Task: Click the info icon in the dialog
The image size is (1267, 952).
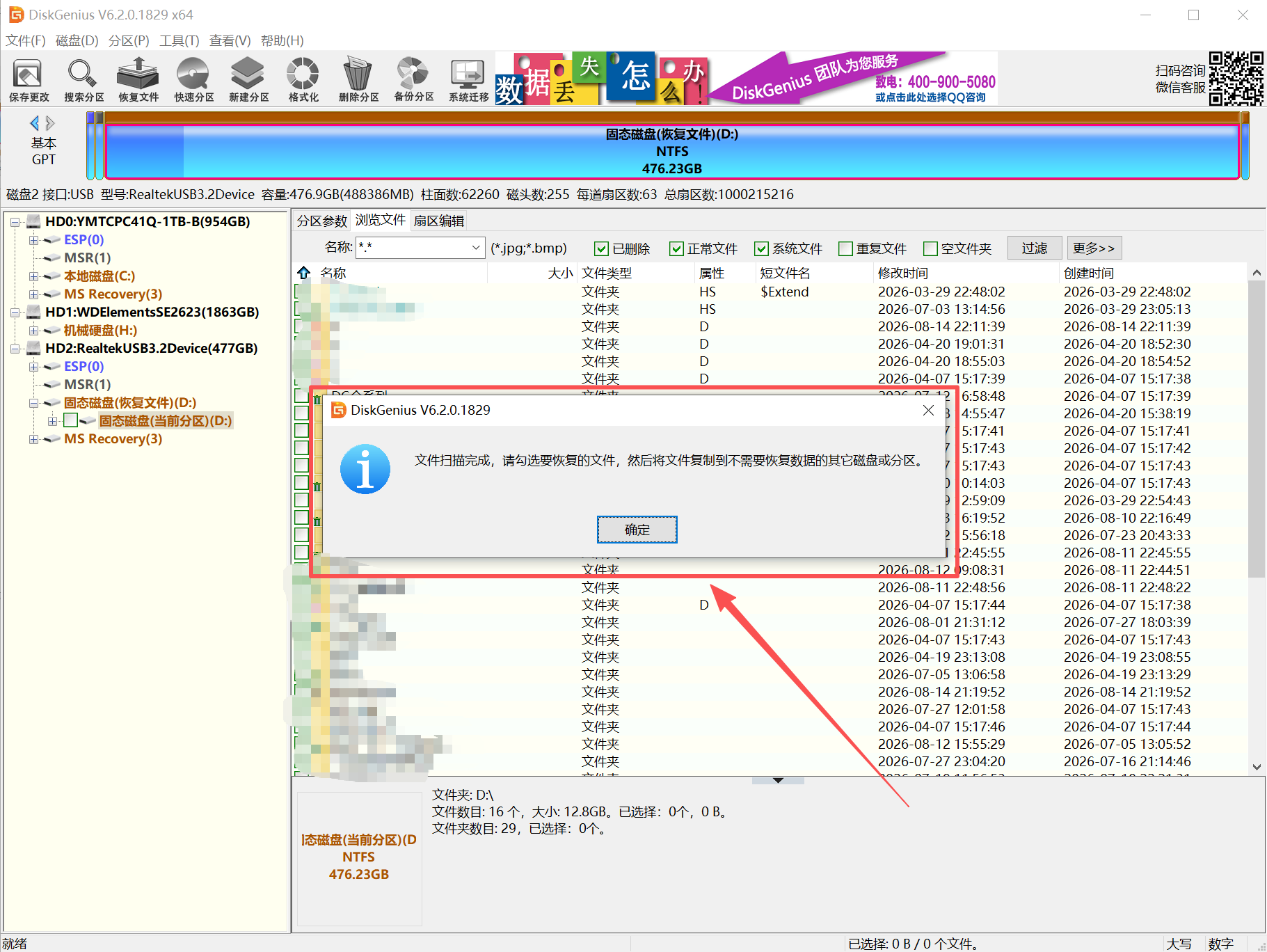Action: [x=365, y=469]
